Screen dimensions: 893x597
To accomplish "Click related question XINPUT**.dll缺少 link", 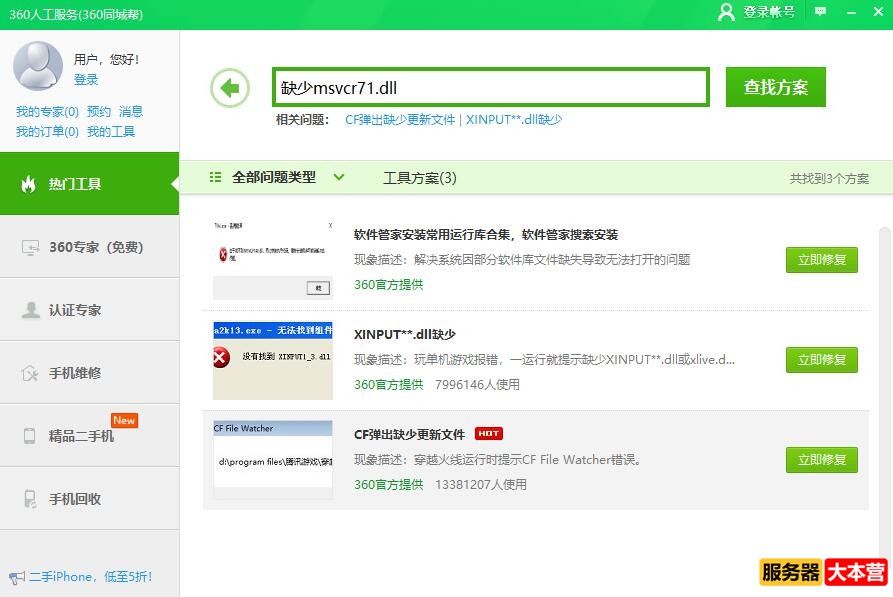I will 514,120.
